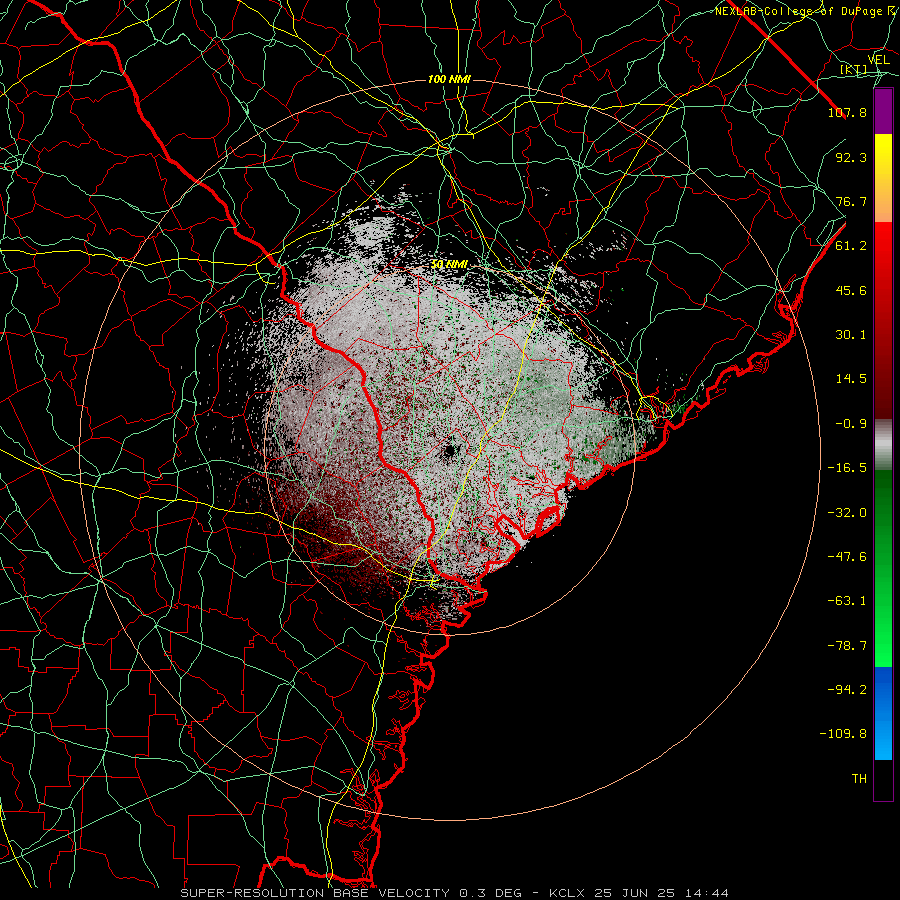Click the 76.7 velocity scale value

point(851,201)
